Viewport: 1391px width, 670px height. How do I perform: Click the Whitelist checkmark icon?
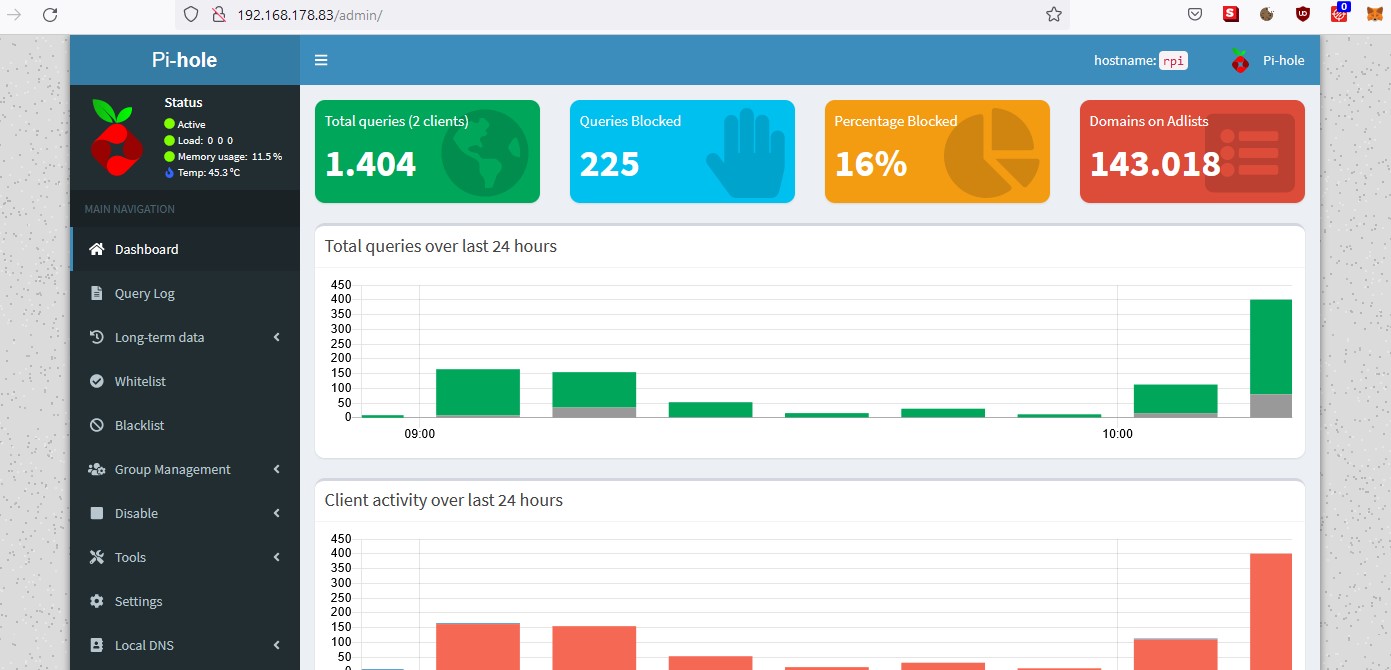point(97,381)
